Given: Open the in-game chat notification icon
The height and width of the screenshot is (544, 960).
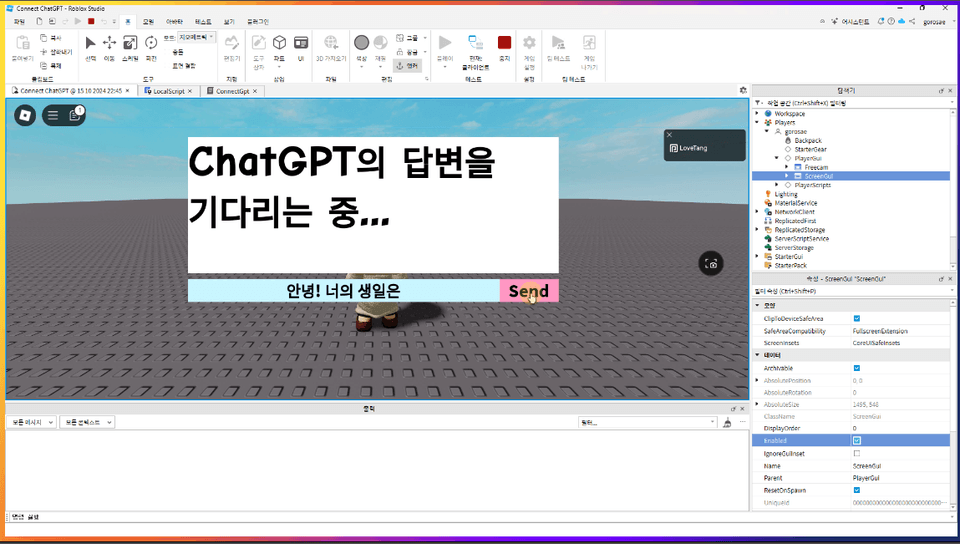Looking at the screenshot, I should pos(75,114).
